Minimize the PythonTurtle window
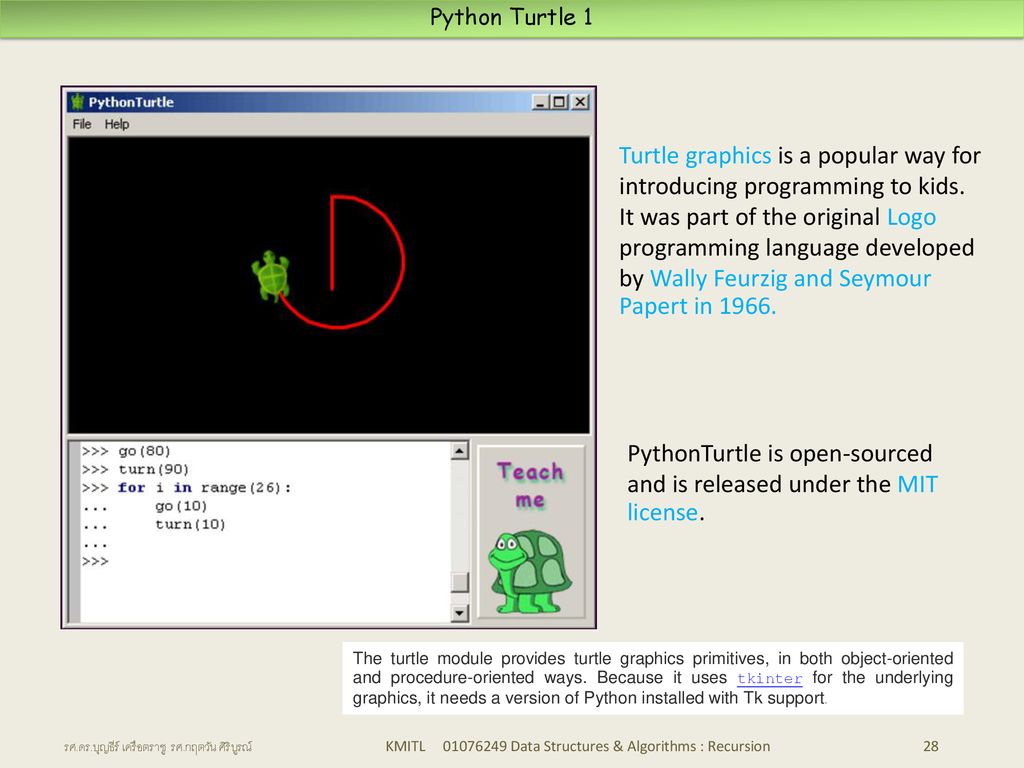1024x768 pixels. pyautogui.click(x=540, y=102)
